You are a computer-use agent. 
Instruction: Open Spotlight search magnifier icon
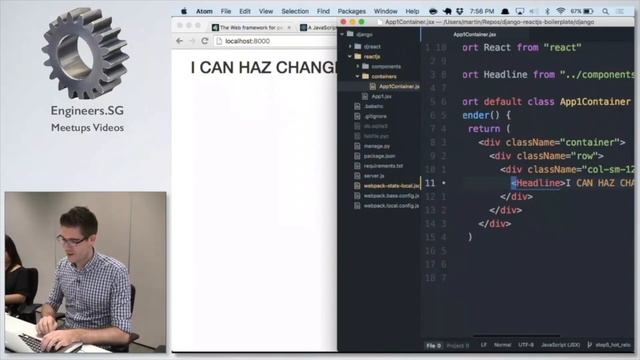[x=606, y=11]
